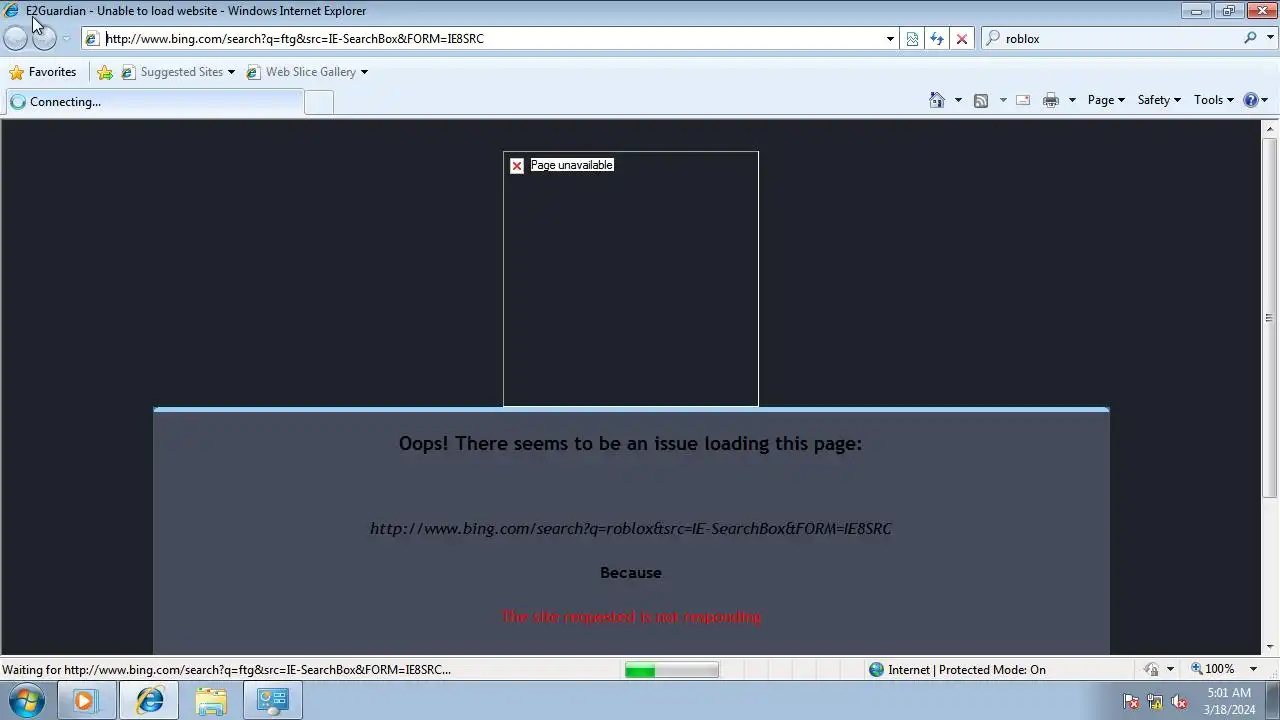Click the Page unavailable broken image
The image size is (1280, 720).
(x=631, y=279)
